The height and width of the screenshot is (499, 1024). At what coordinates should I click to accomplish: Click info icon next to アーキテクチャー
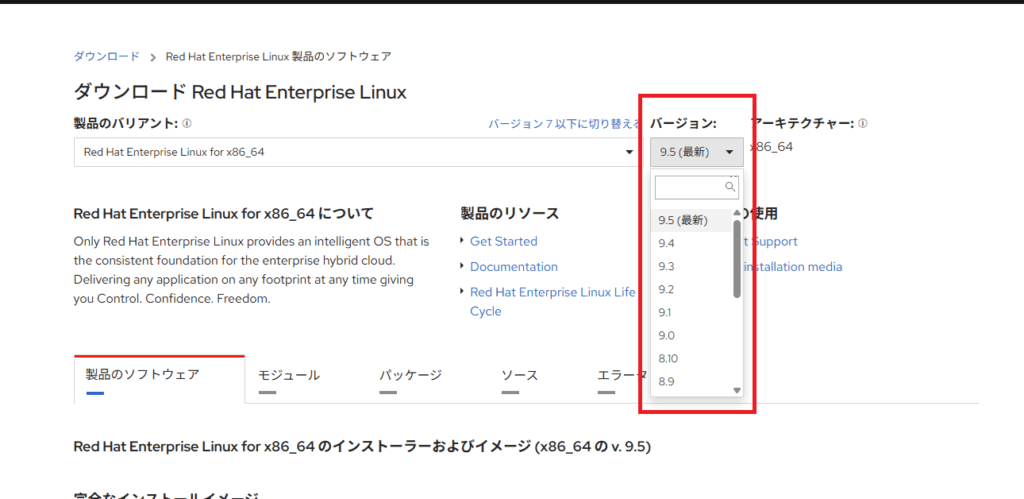[x=863, y=123]
